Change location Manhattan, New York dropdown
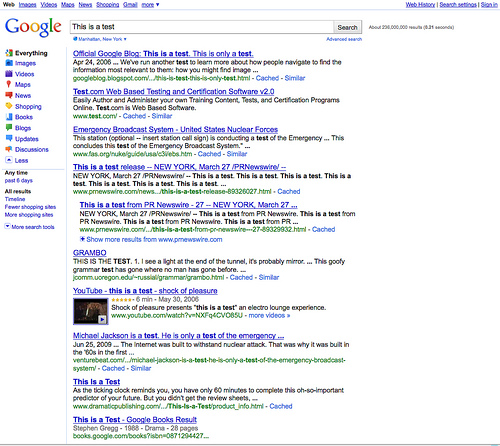This screenshot has height=446, width=500. [x=100, y=39]
